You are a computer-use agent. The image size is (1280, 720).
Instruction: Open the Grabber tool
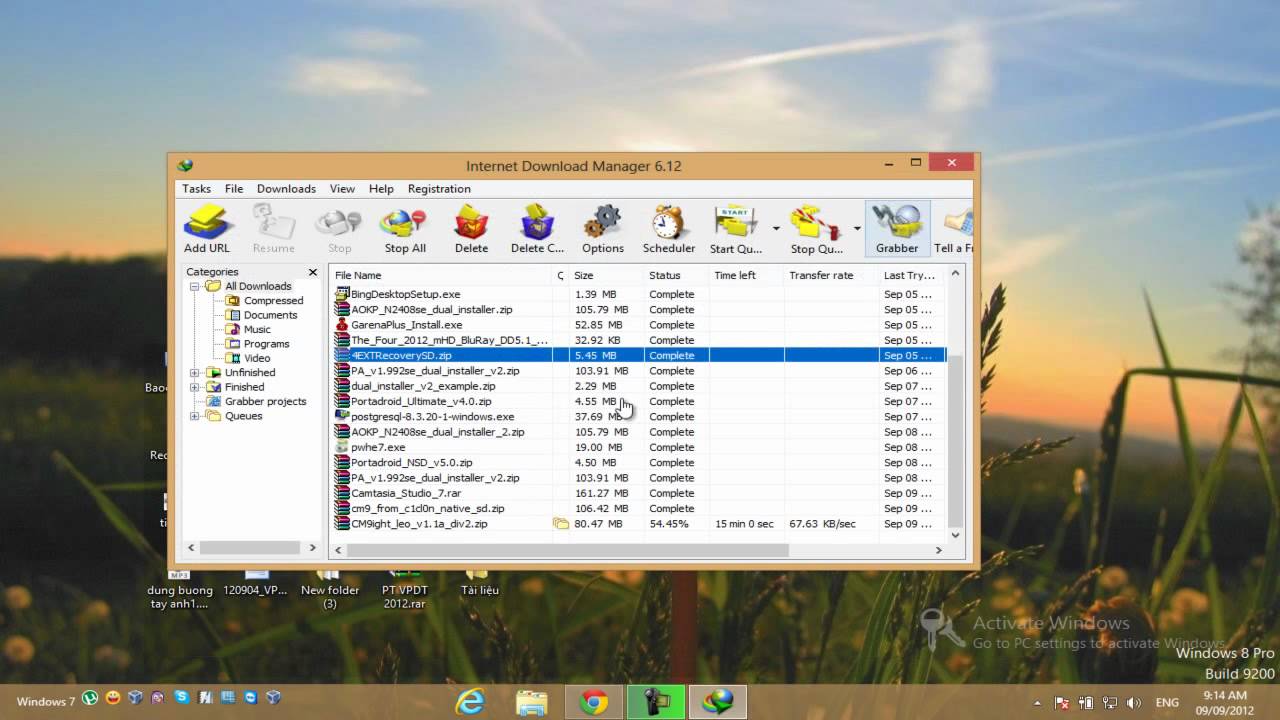pyautogui.click(x=897, y=229)
